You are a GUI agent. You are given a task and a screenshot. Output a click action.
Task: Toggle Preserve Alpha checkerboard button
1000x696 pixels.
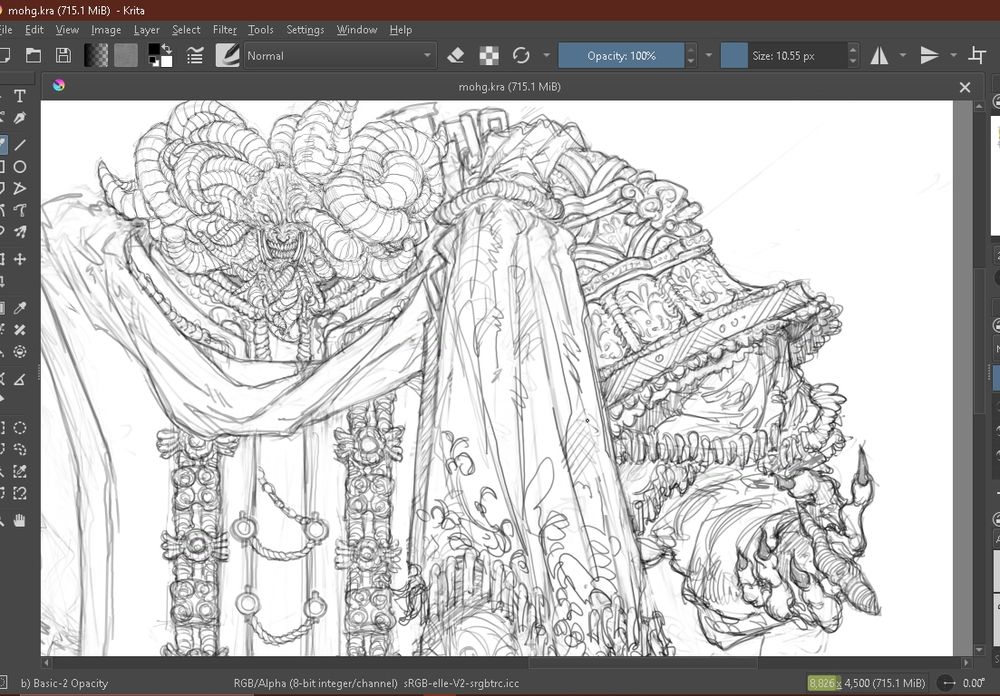(x=489, y=56)
